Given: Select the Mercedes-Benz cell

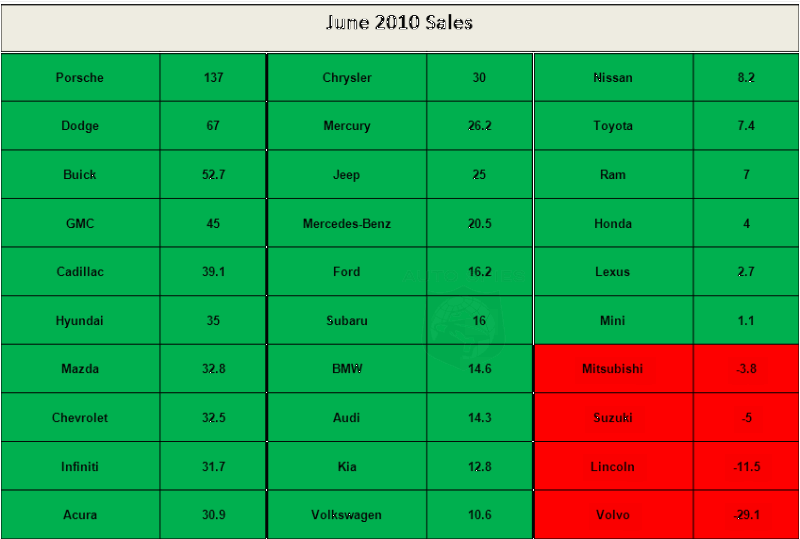Looking at the screenshot, I should (347, 224).
